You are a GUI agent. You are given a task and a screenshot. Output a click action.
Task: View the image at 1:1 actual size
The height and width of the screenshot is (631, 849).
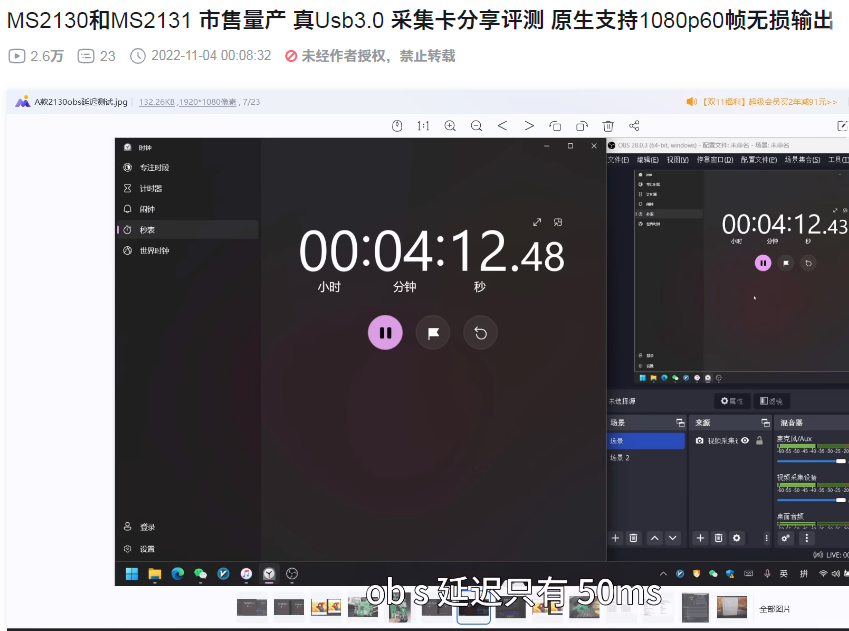[x=423, y=127]
